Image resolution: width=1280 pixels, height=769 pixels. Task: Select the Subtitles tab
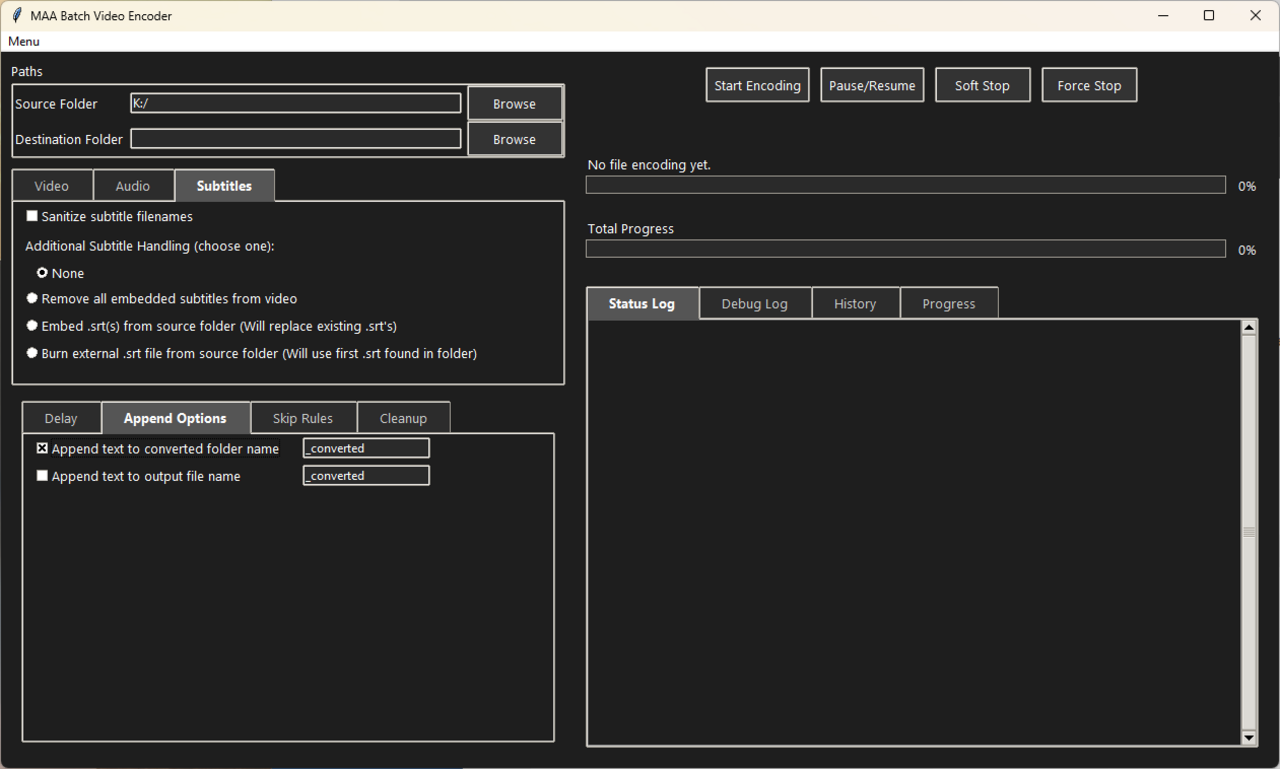(224, 185)
